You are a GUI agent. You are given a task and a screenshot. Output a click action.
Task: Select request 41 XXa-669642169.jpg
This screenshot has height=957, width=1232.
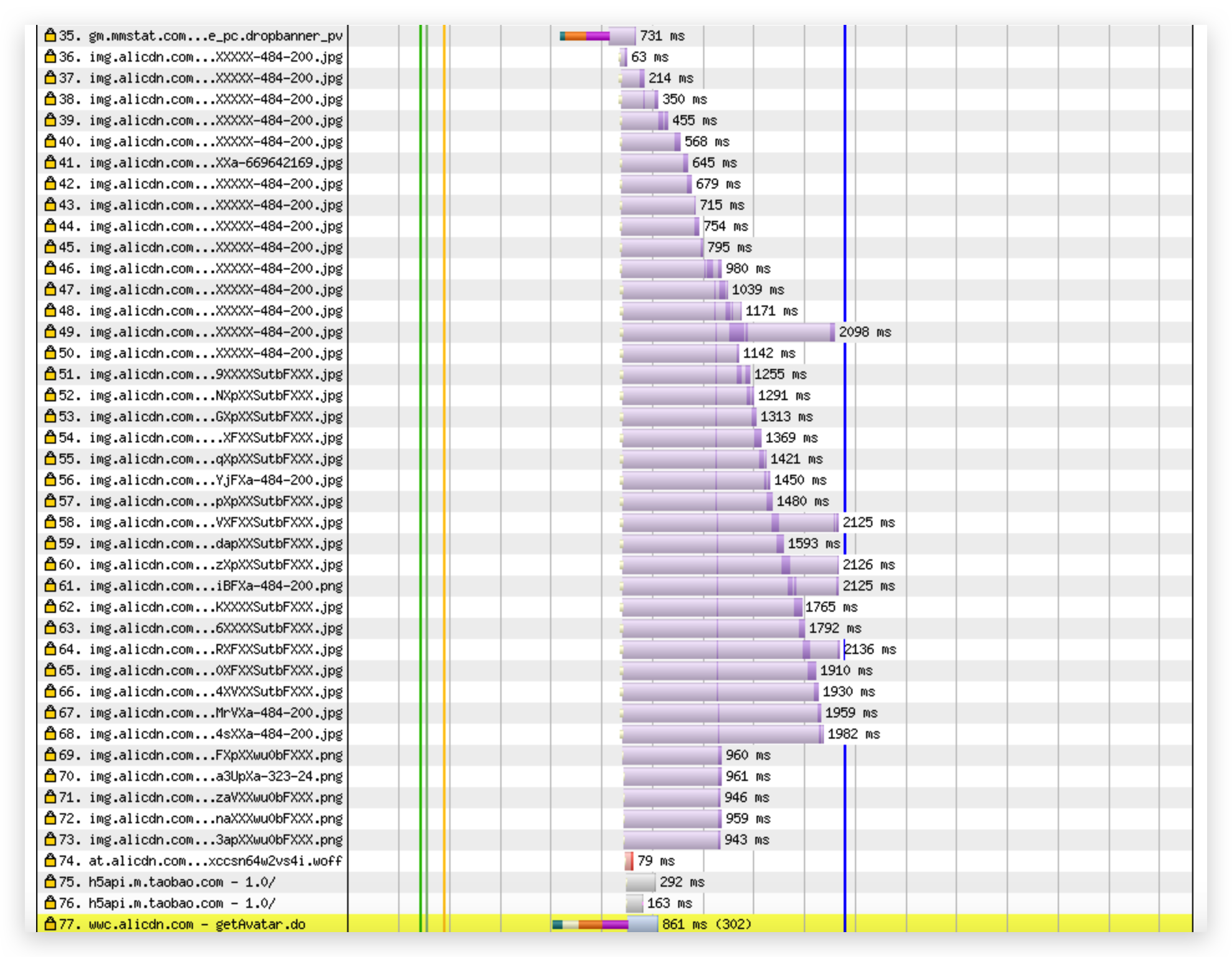click(215, 163)
